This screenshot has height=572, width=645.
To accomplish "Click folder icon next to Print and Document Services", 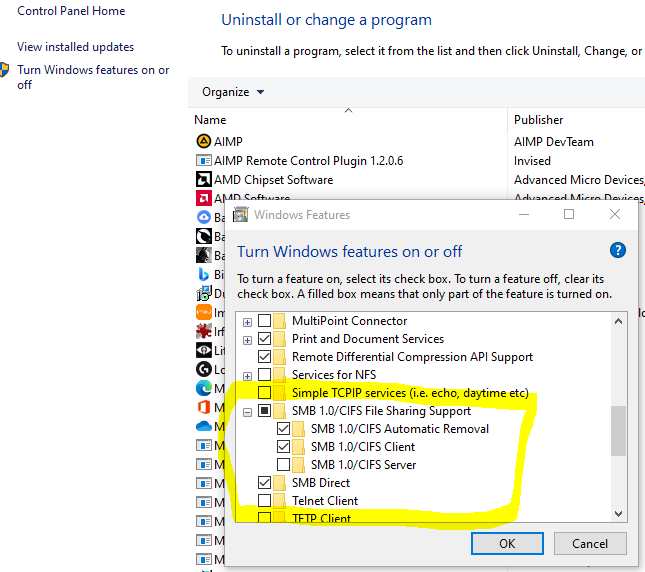I will 279,339.
